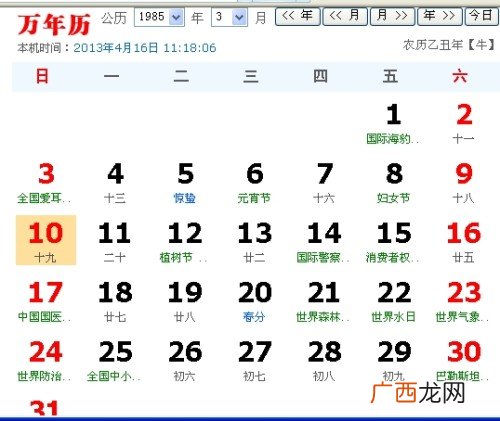
Task: Select March 29 初九 date cell
Action: pyautogui.click(x=394, y=359)
